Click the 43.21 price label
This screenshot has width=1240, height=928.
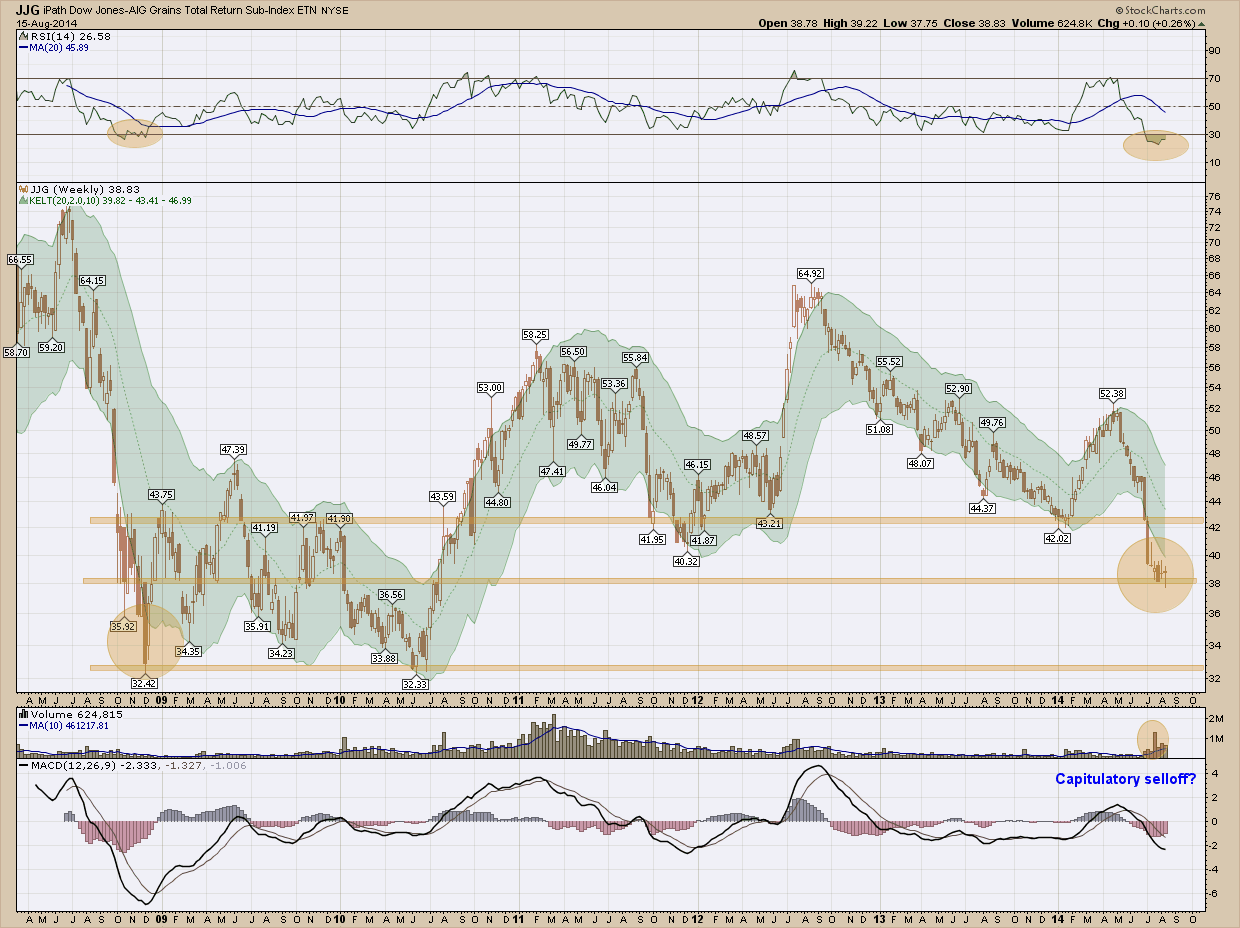pyautogui.click(x=768, y=523)
